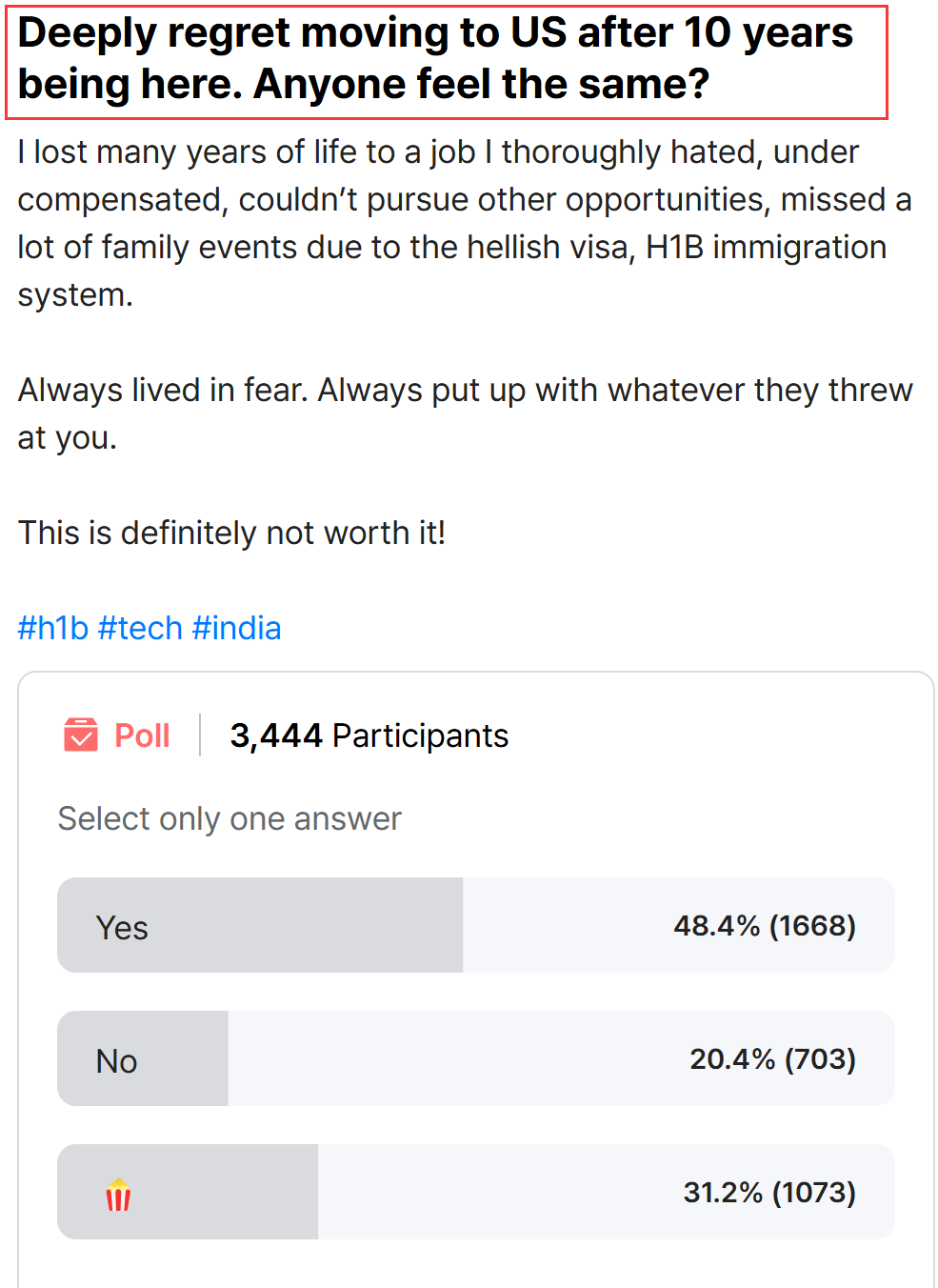Click the Yes option's gray progress fill

pyautogui.click(x=260, y=925)
